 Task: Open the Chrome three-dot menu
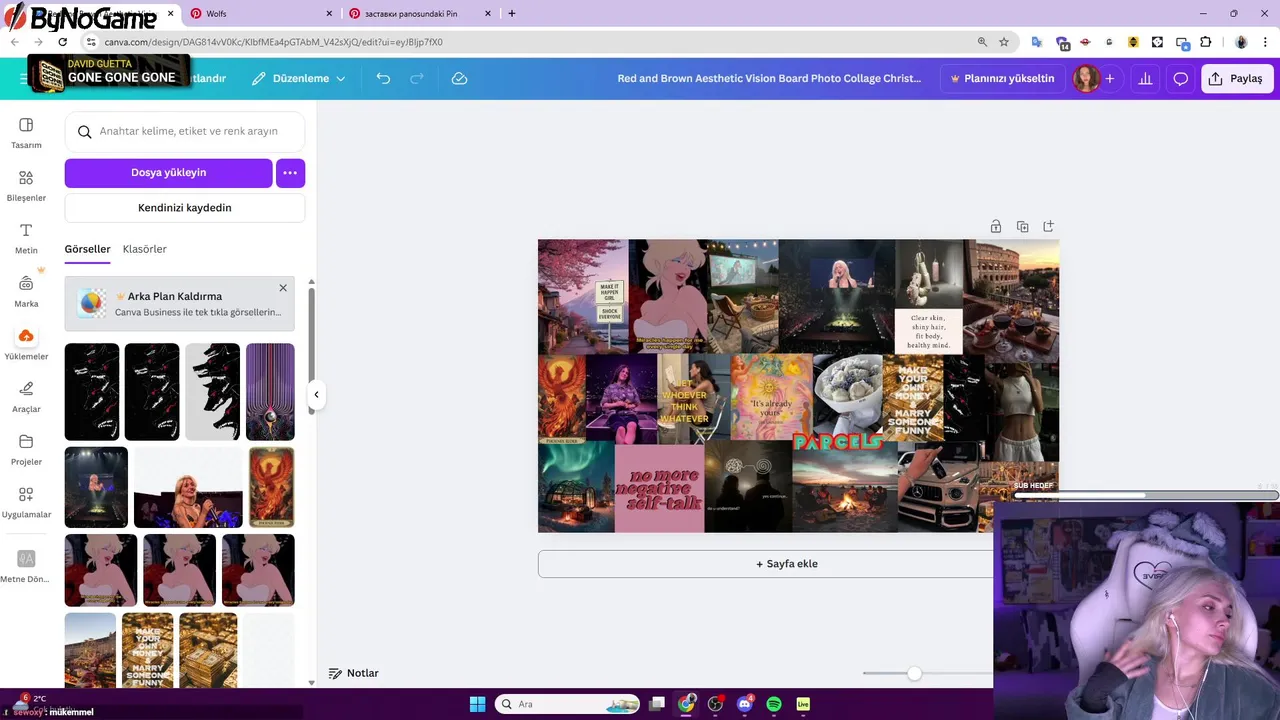1265,42
